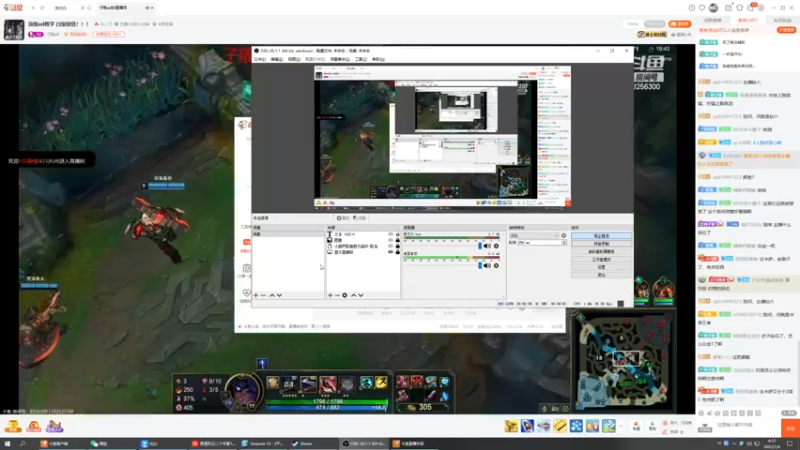Move scene down in OBS scenes list
The width and height of the screenshot is (800, 450).
pyautogui.click(x=279, y=295)
